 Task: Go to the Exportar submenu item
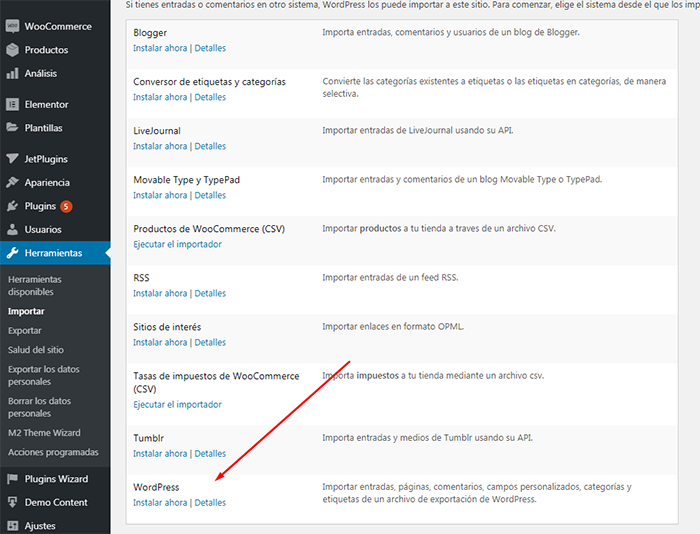point(25,330)
